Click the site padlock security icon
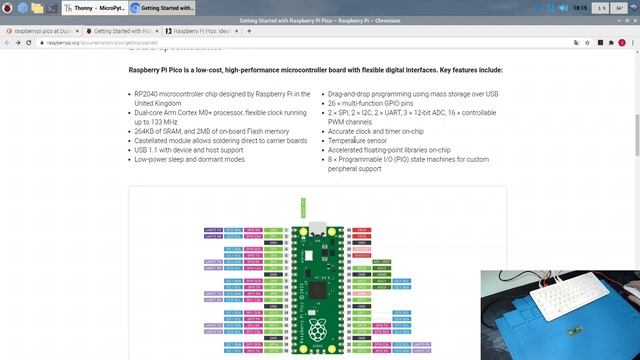Screen dimensions: 640x360 [x=42, y=43]
